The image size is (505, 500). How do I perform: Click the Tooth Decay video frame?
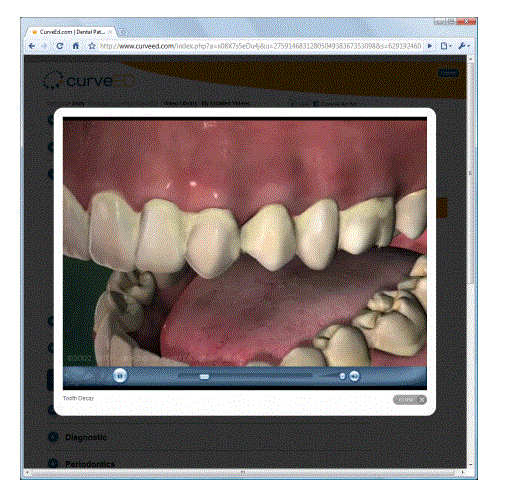pos(245,242)
